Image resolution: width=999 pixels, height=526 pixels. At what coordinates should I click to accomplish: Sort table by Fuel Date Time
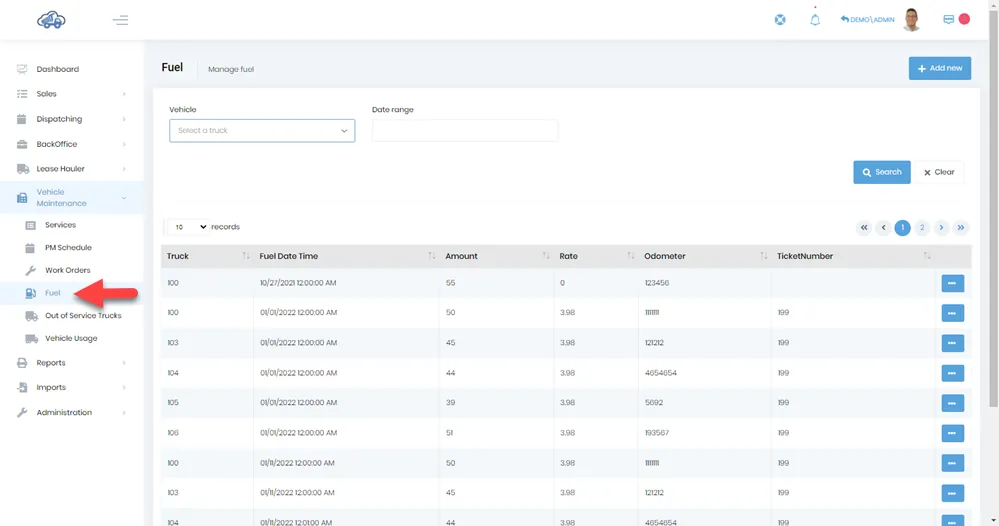(x=347, y=256)
